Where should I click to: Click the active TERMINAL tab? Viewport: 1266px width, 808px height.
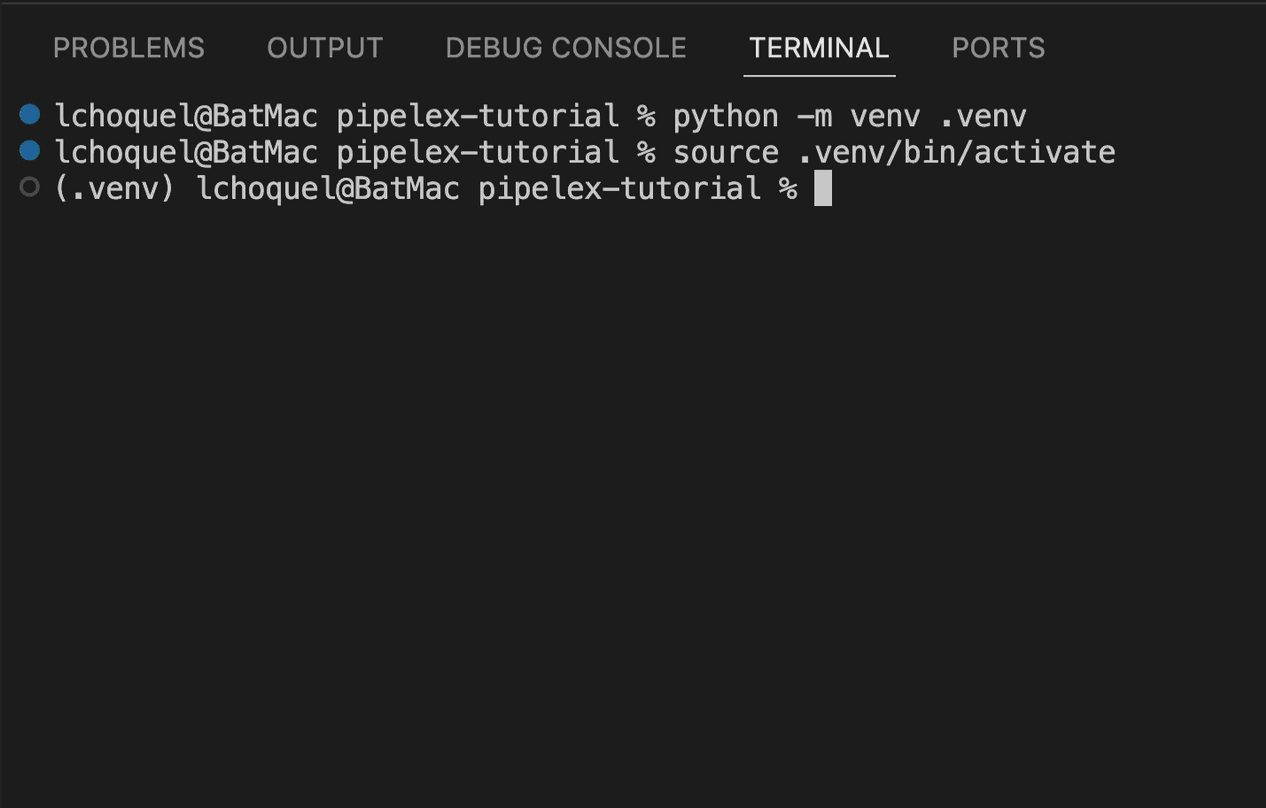(818, 47)
